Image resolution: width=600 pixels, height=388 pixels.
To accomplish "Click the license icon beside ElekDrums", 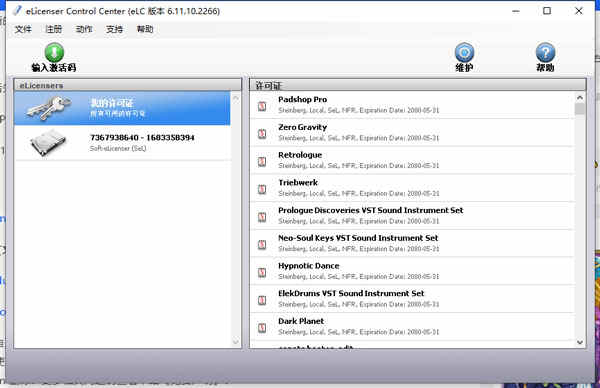I will pos(262,300).
